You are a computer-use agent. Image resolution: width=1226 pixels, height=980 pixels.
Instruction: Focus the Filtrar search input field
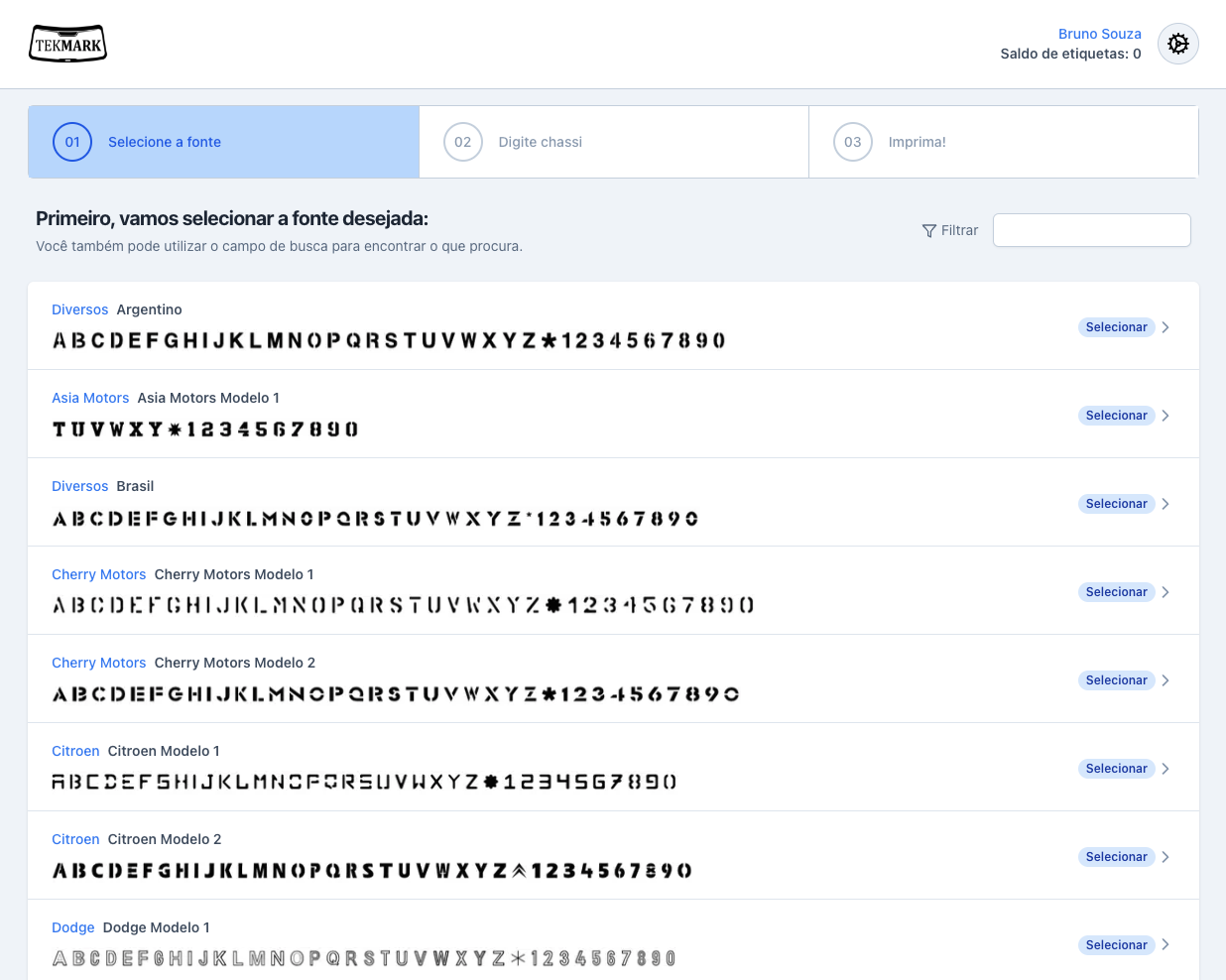pos(1091,230)
